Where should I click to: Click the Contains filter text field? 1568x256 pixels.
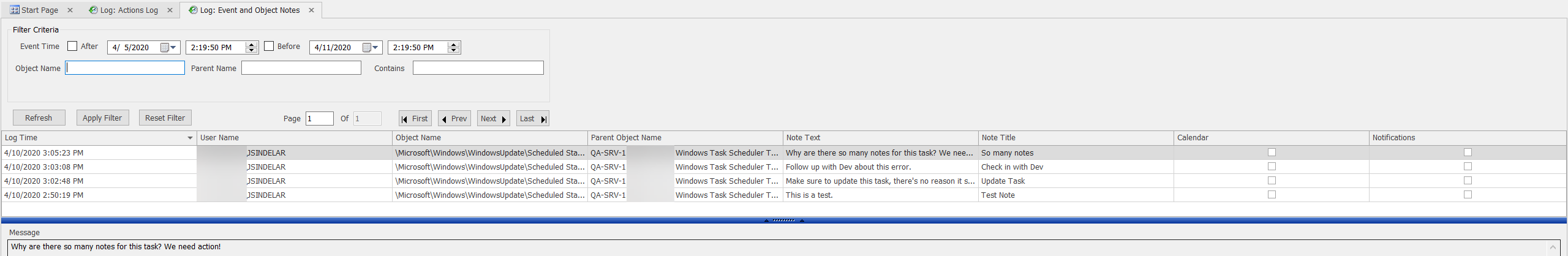coord(478,68)
